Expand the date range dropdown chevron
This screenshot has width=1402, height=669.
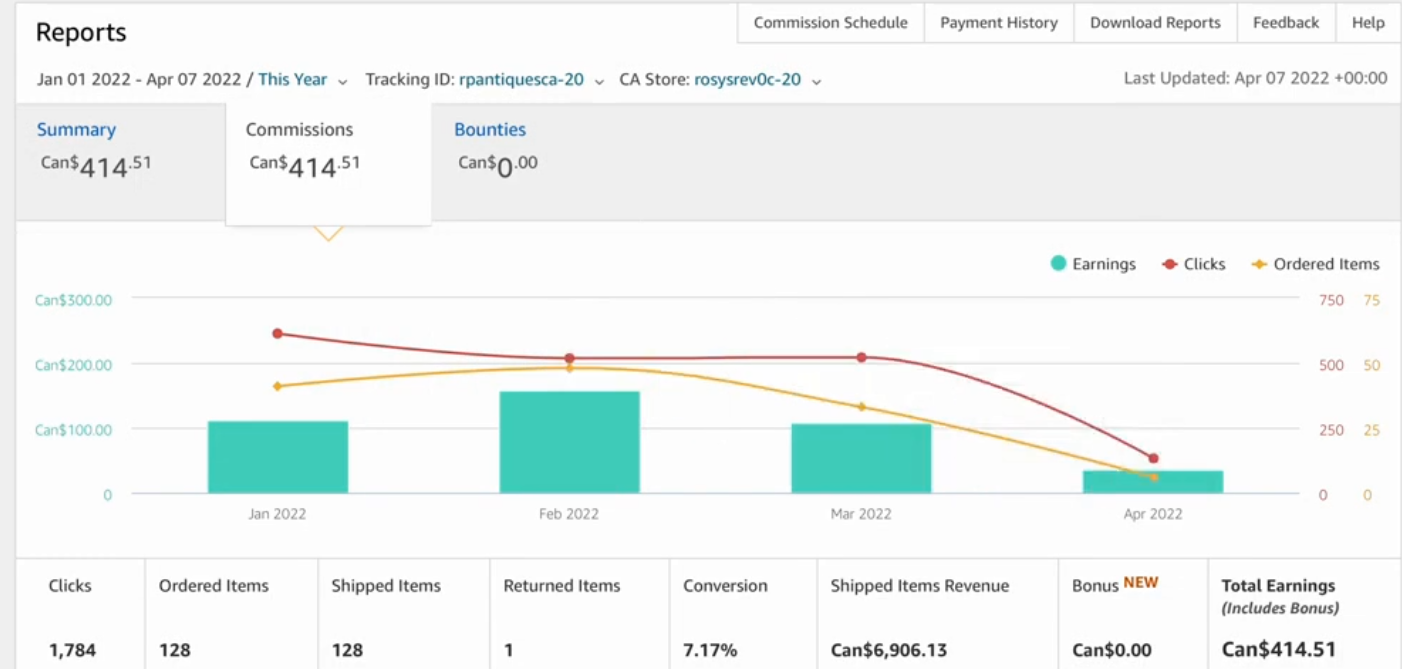point(343,81)
